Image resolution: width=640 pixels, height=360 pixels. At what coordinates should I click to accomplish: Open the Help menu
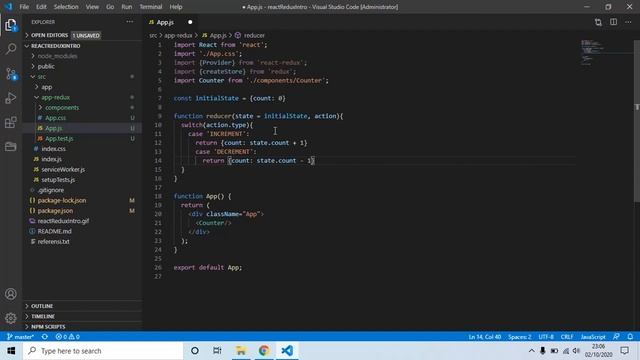[176, 7]
